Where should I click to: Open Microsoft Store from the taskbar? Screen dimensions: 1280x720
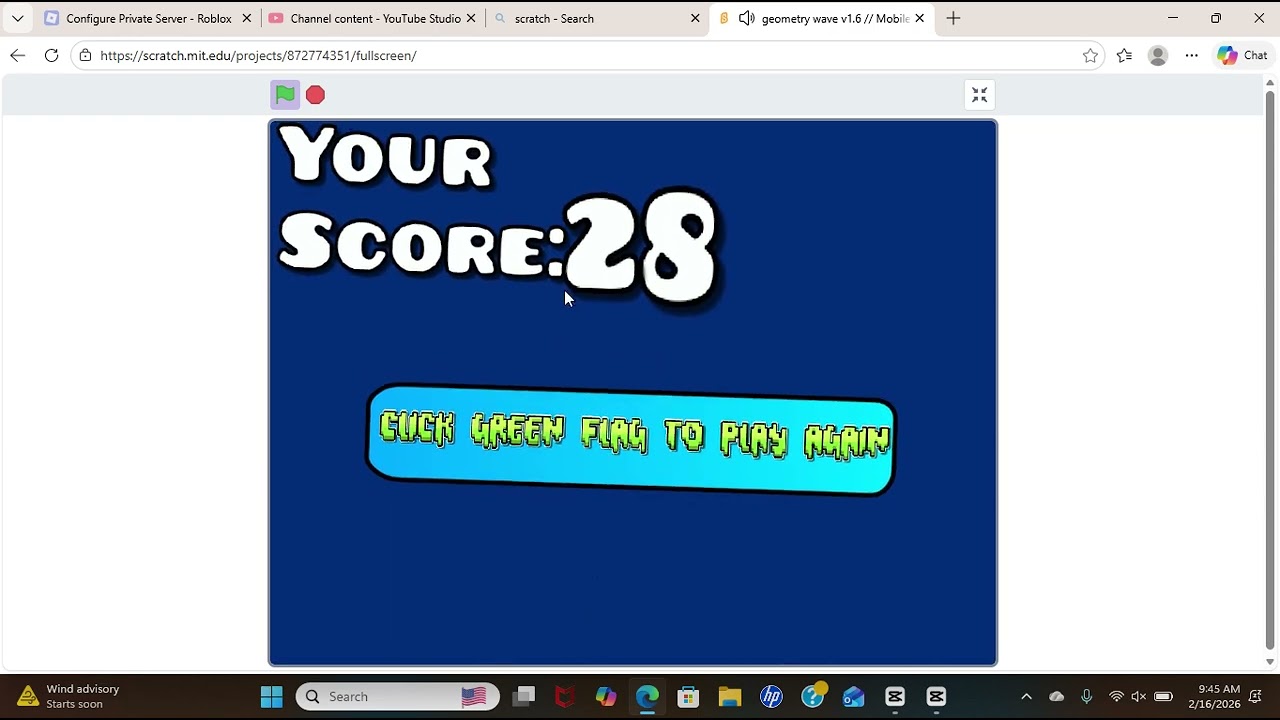tap(688, 697)
